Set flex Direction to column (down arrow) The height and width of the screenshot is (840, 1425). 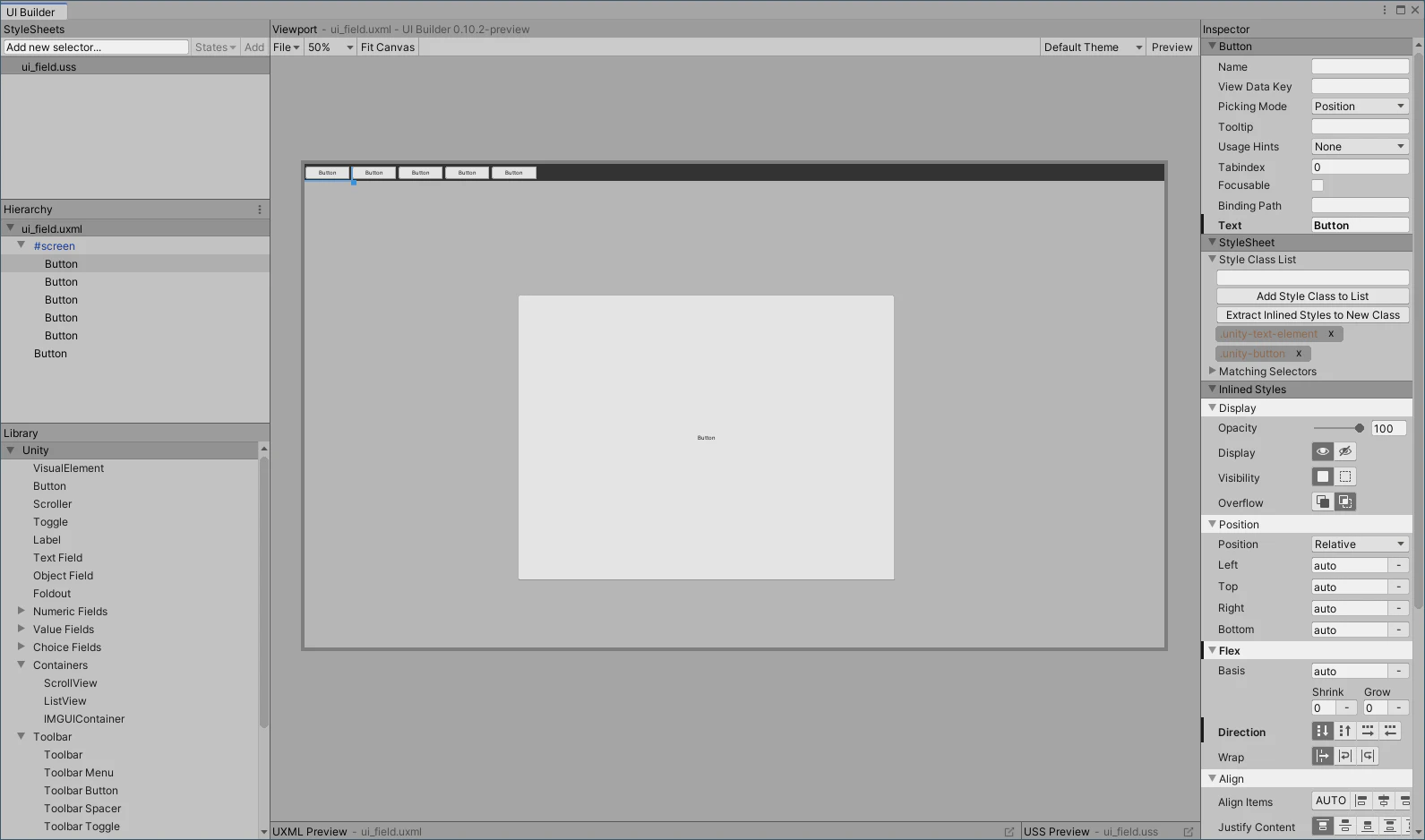1323,732
